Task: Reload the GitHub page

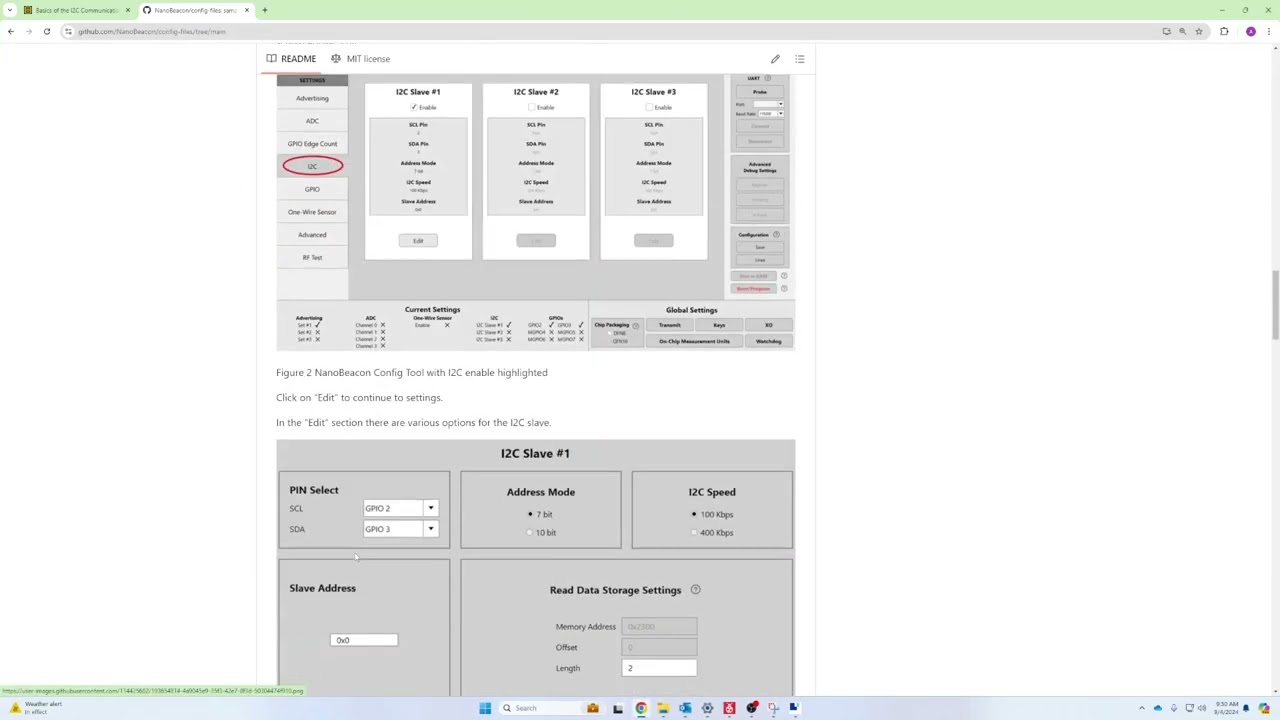Action: click(47, 31)
